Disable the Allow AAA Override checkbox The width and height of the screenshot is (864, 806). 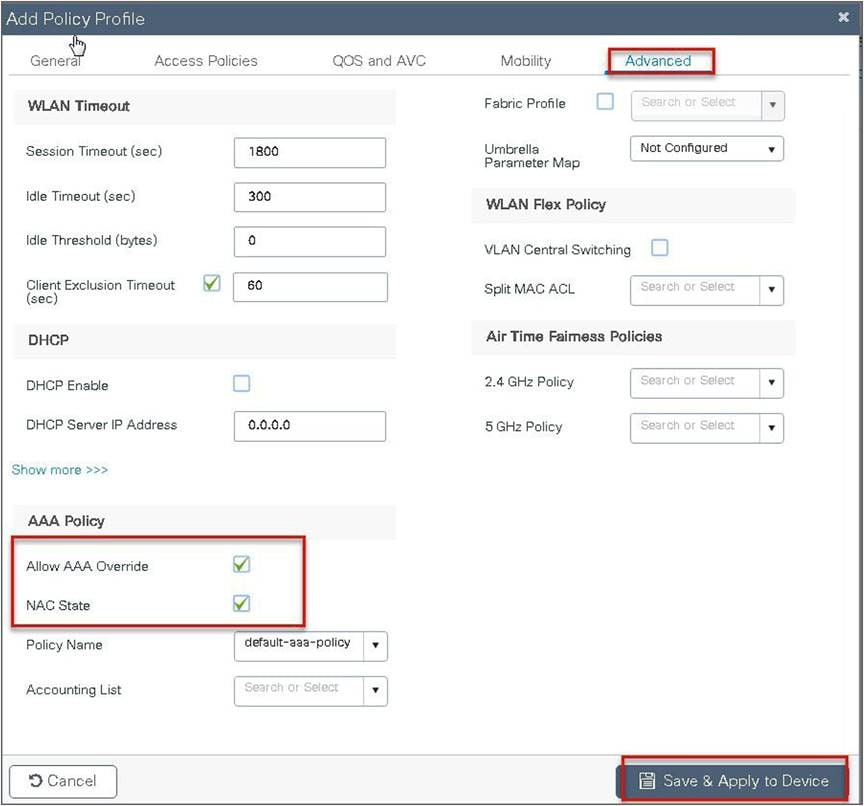pos(241,564)
